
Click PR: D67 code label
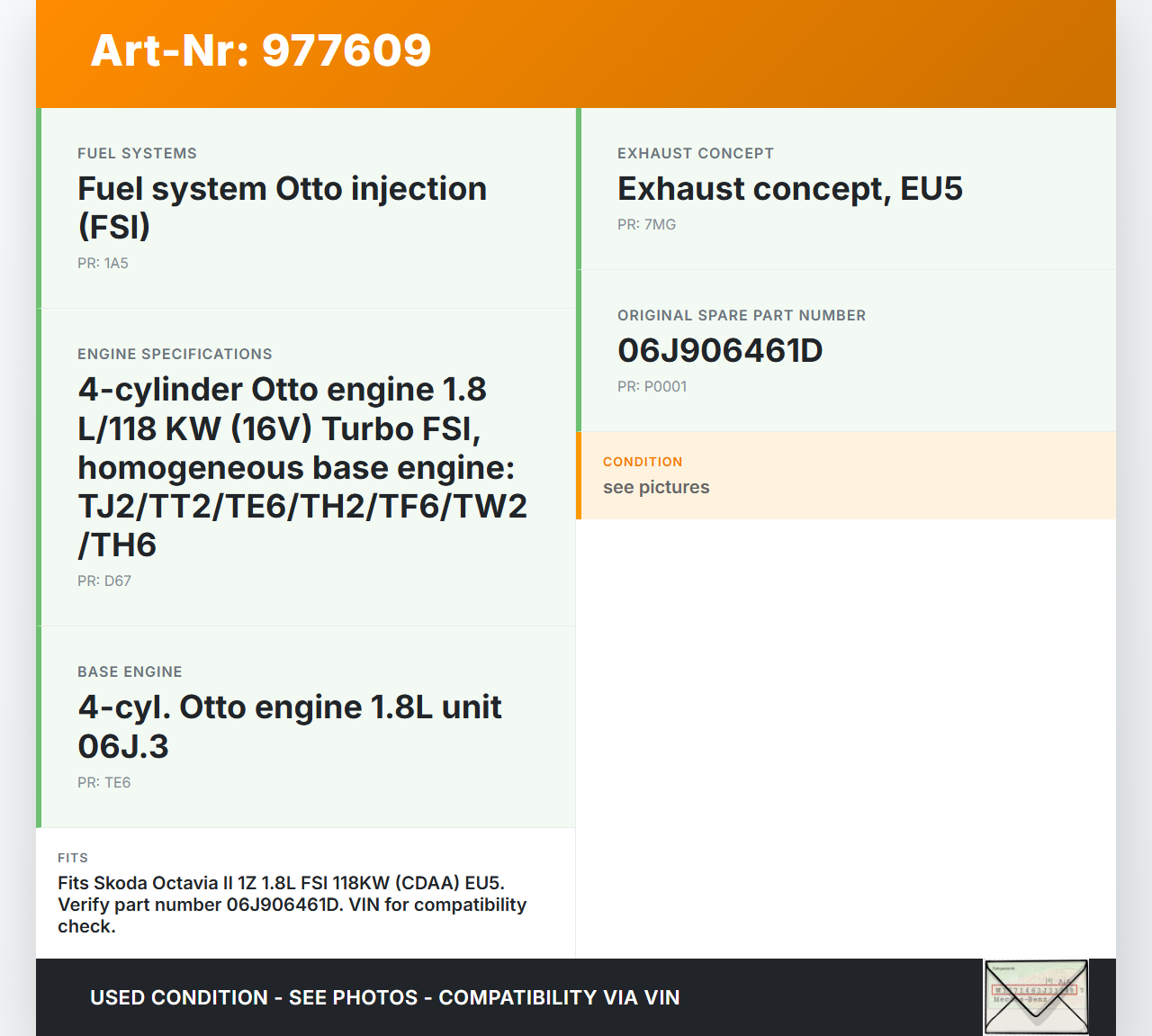coord(104,581)
